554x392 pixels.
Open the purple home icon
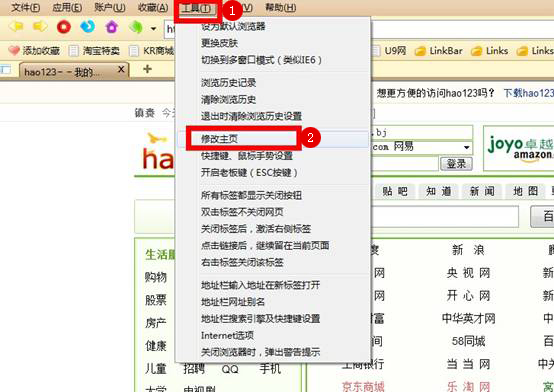[x=112, y=27]
